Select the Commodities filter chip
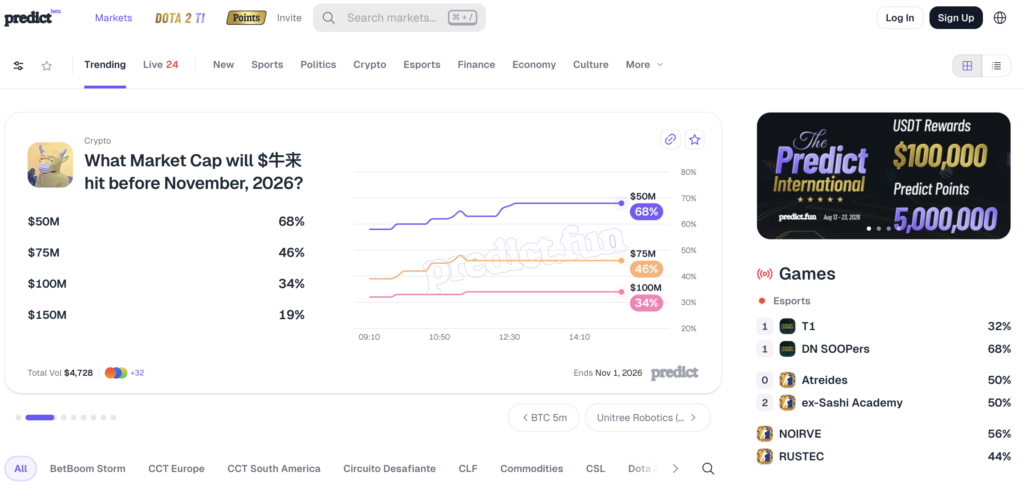 point(532,468)
